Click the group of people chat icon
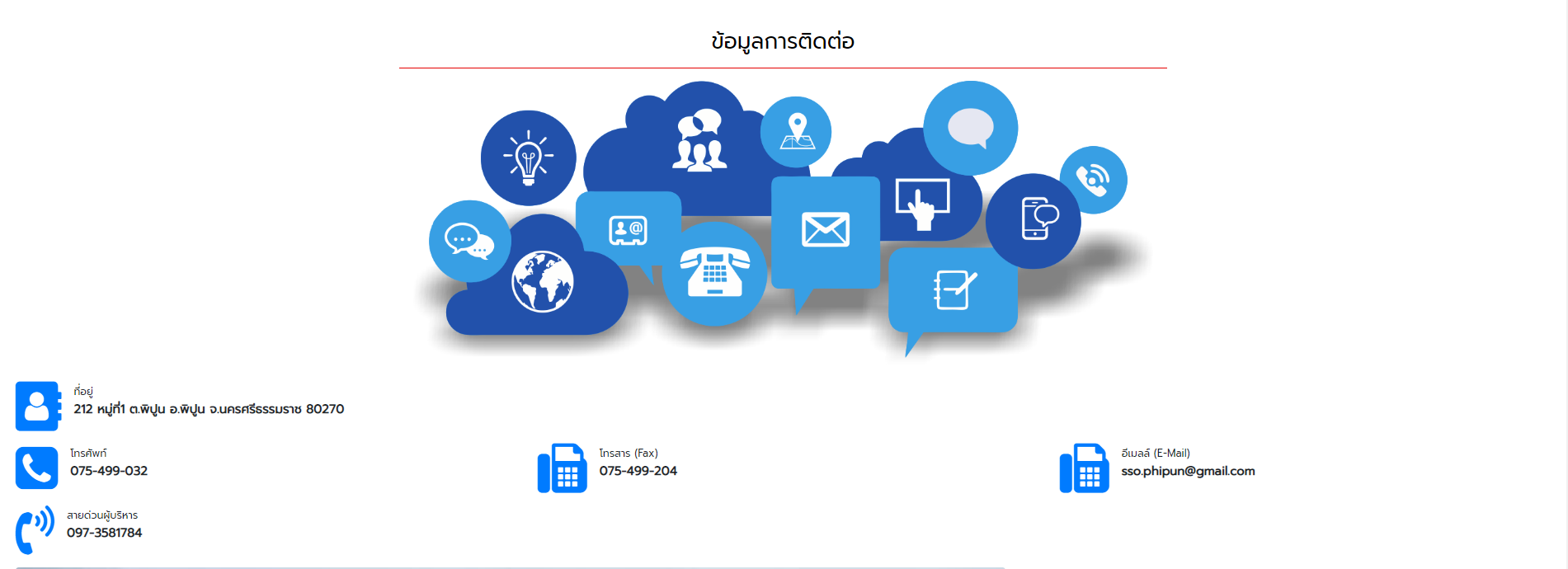Image resolution: width=1568 pixels, height=569 pixels. [699, 140]
